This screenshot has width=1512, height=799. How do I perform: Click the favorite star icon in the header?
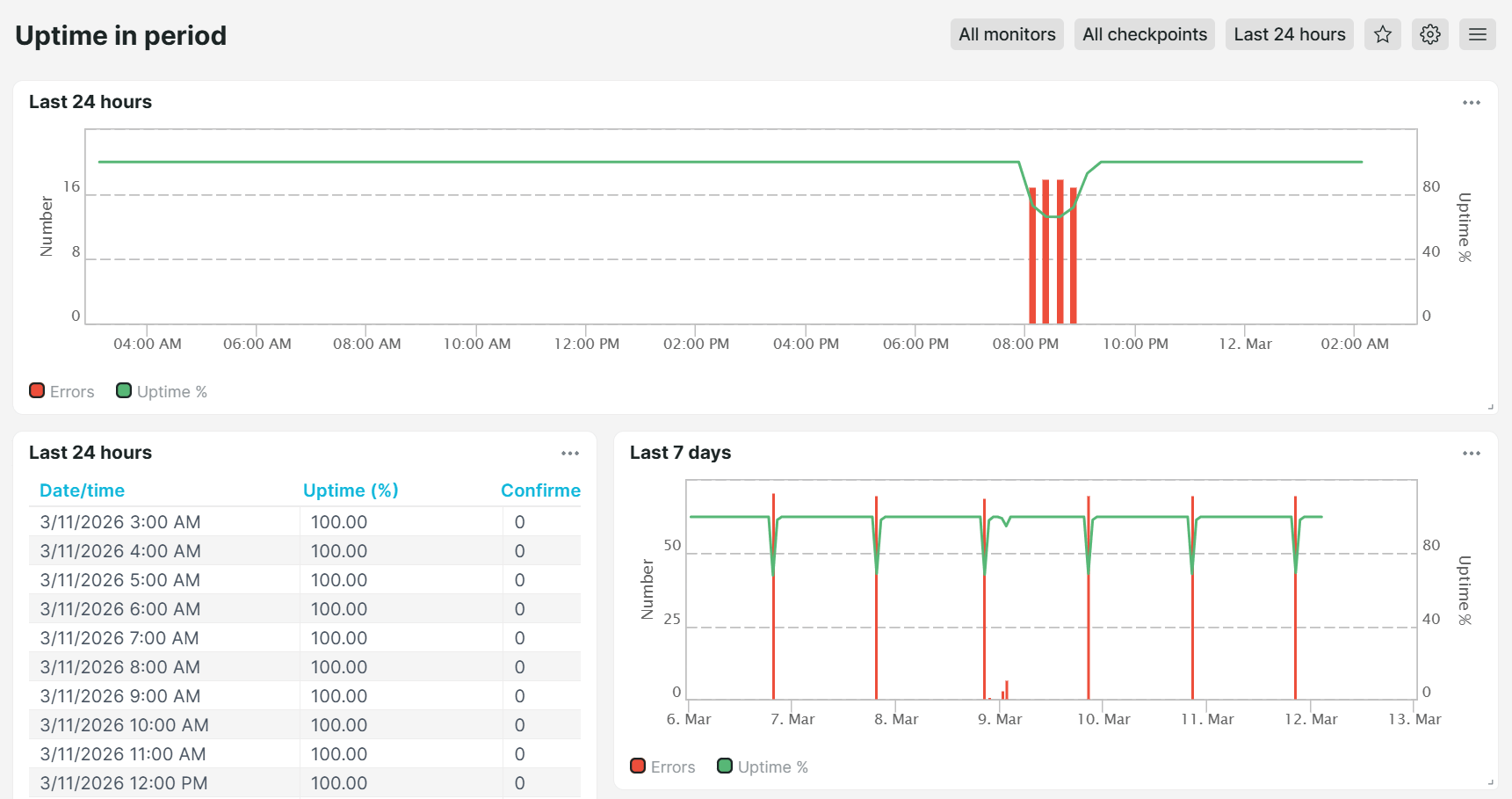coord(1382,34)
